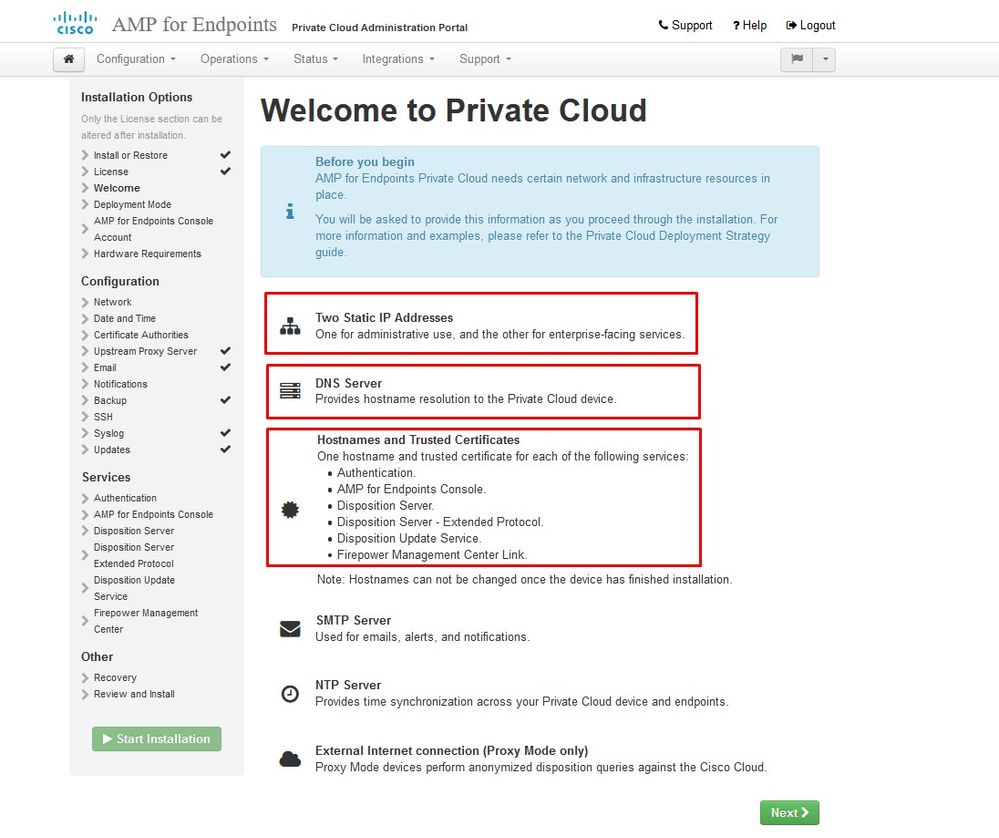The image size is (999, 838).
Task: Click the Support phone link in header
Action: click(685, 25)
